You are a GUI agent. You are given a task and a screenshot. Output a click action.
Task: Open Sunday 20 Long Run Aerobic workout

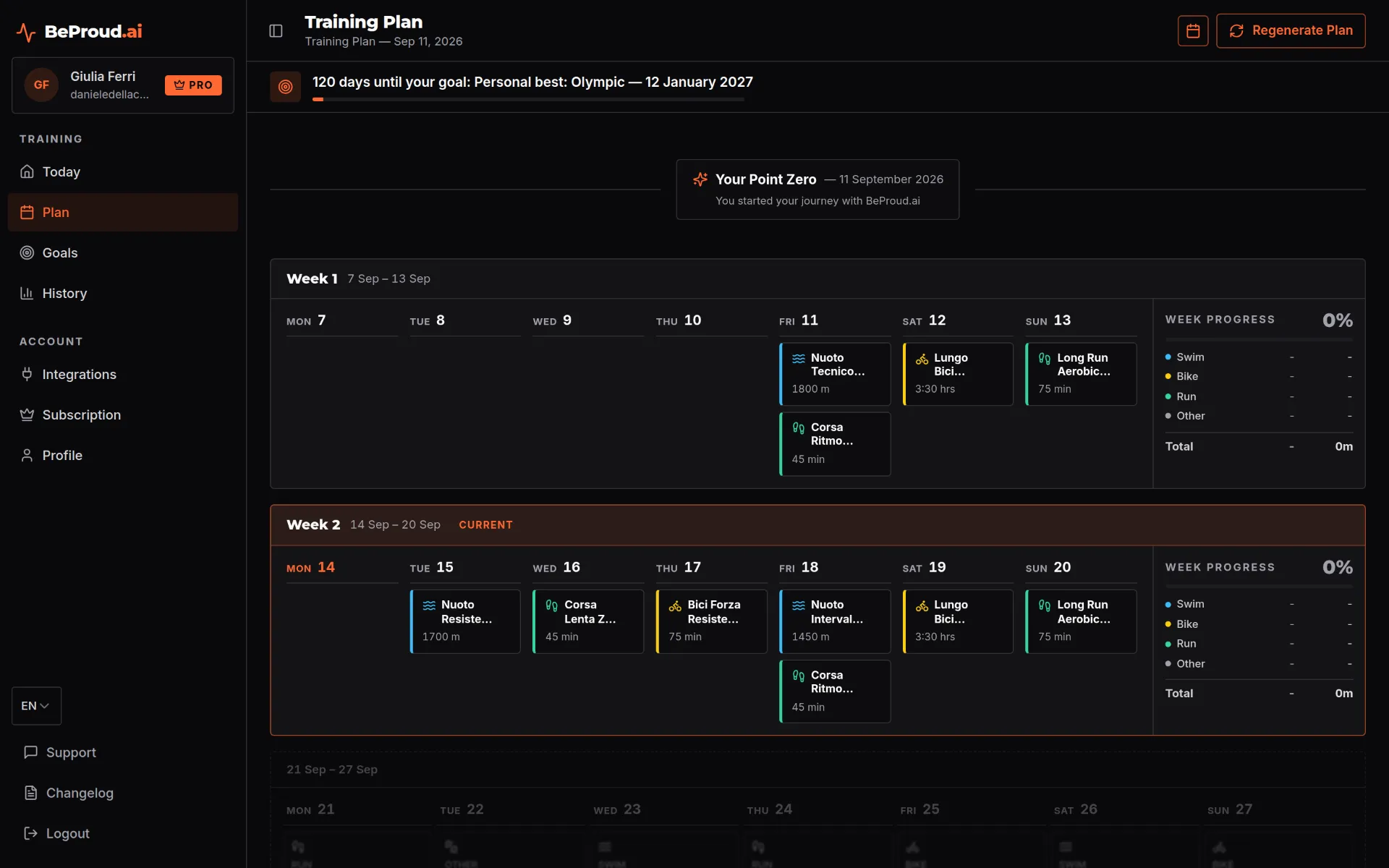coord(1081,621)
